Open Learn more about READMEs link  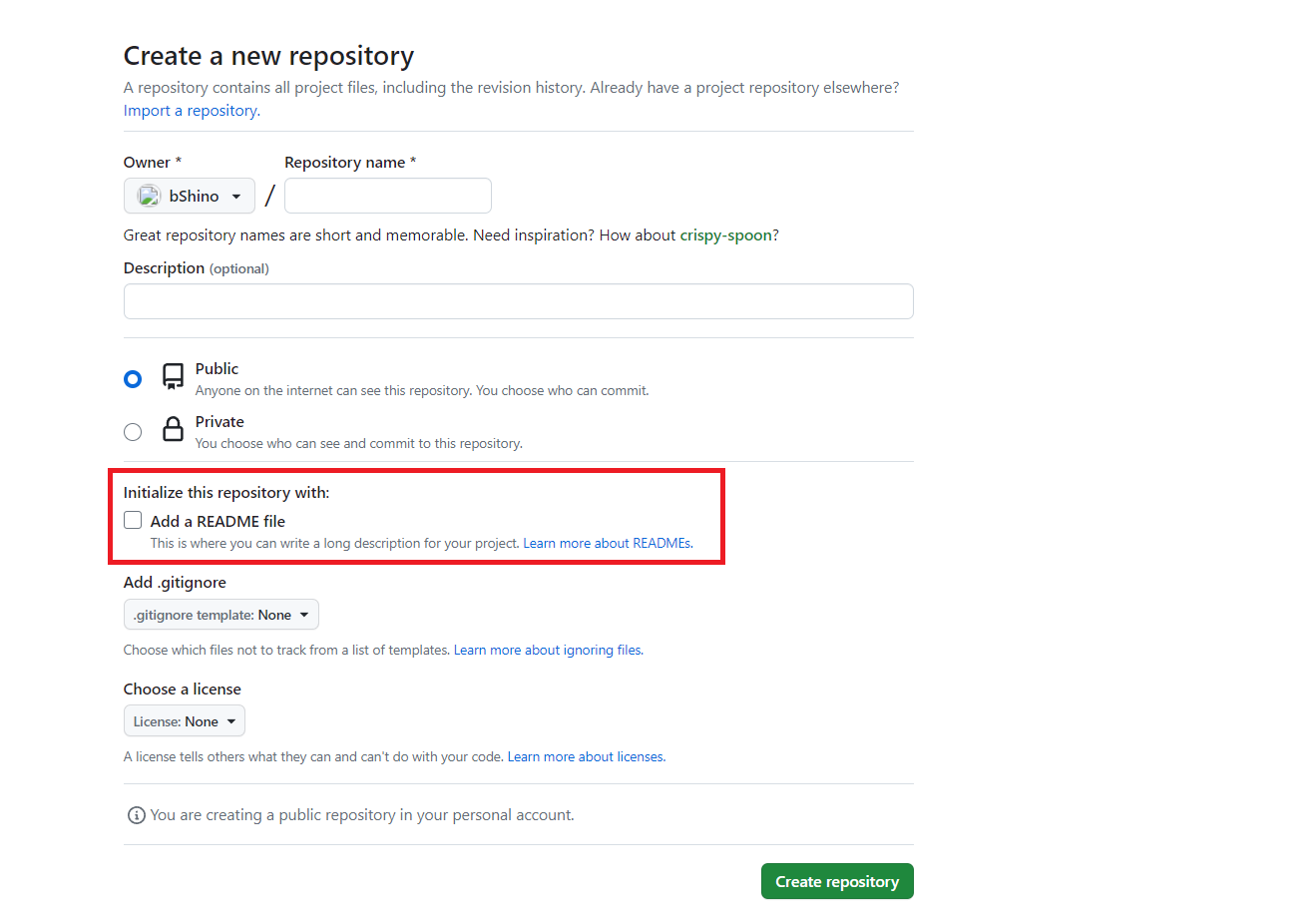tap(608, 544)
